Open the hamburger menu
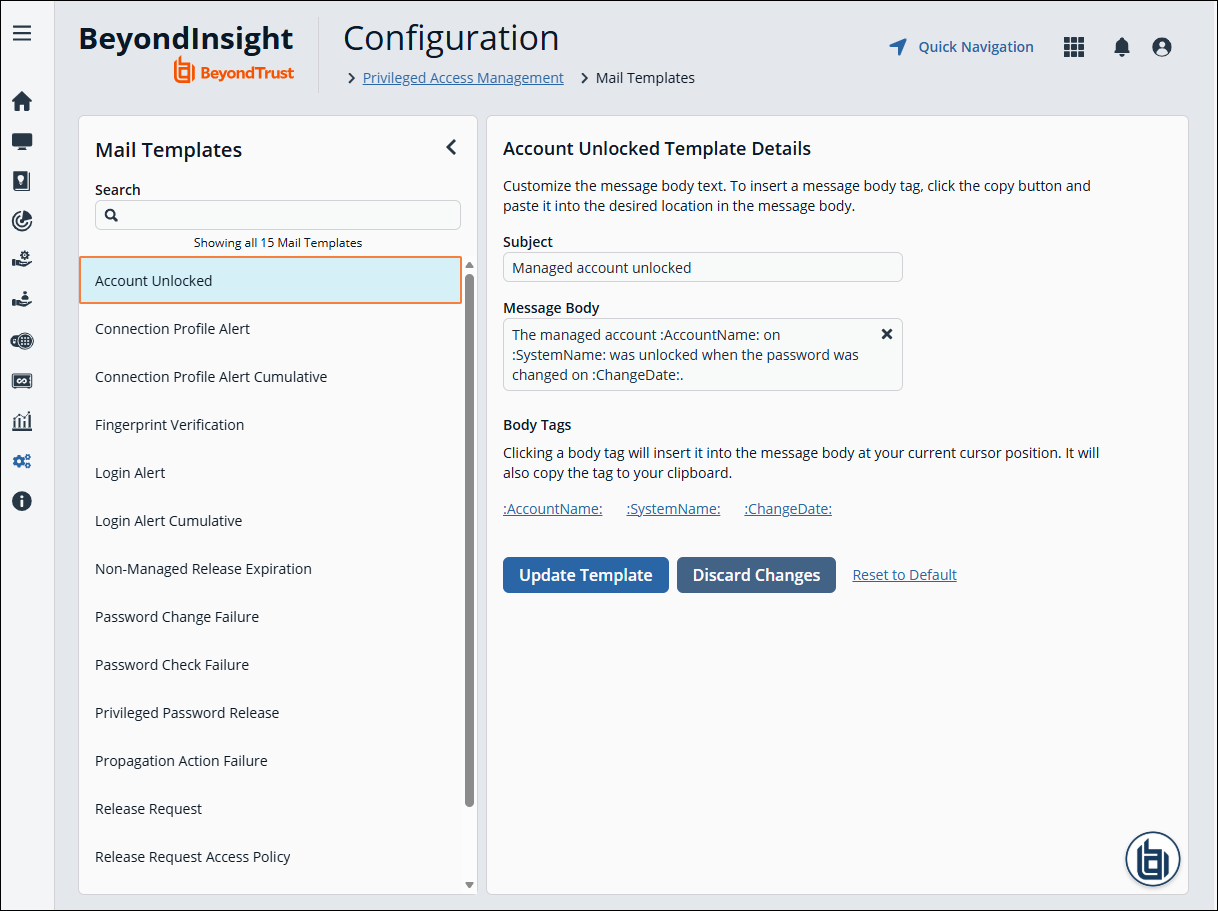 pos(22,33)
